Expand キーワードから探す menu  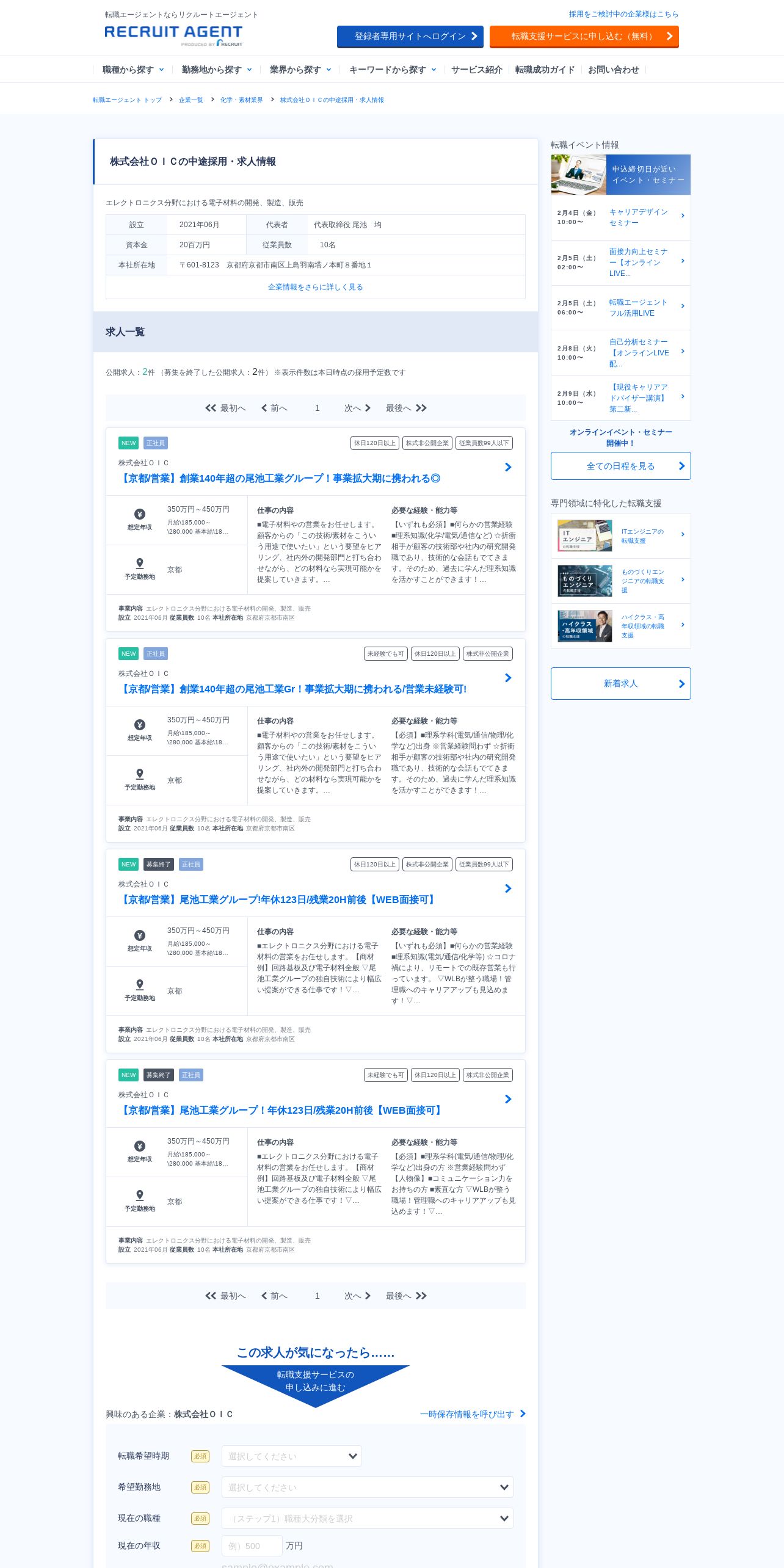[393, 70]
